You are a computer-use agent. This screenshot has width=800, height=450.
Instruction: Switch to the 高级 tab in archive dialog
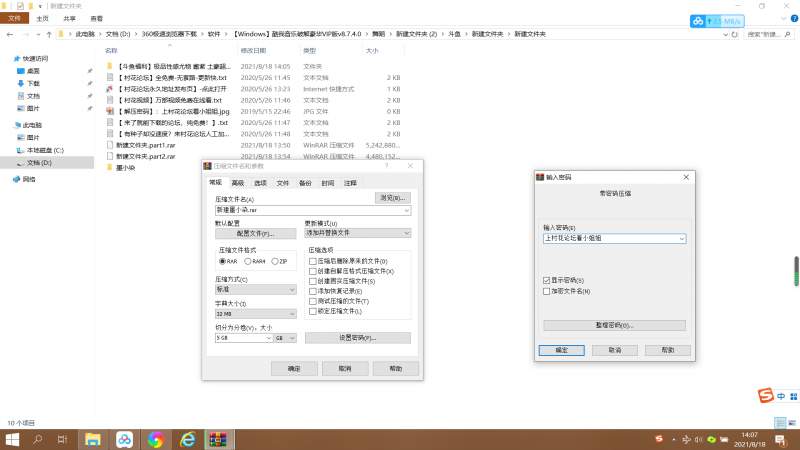(238, 183)
